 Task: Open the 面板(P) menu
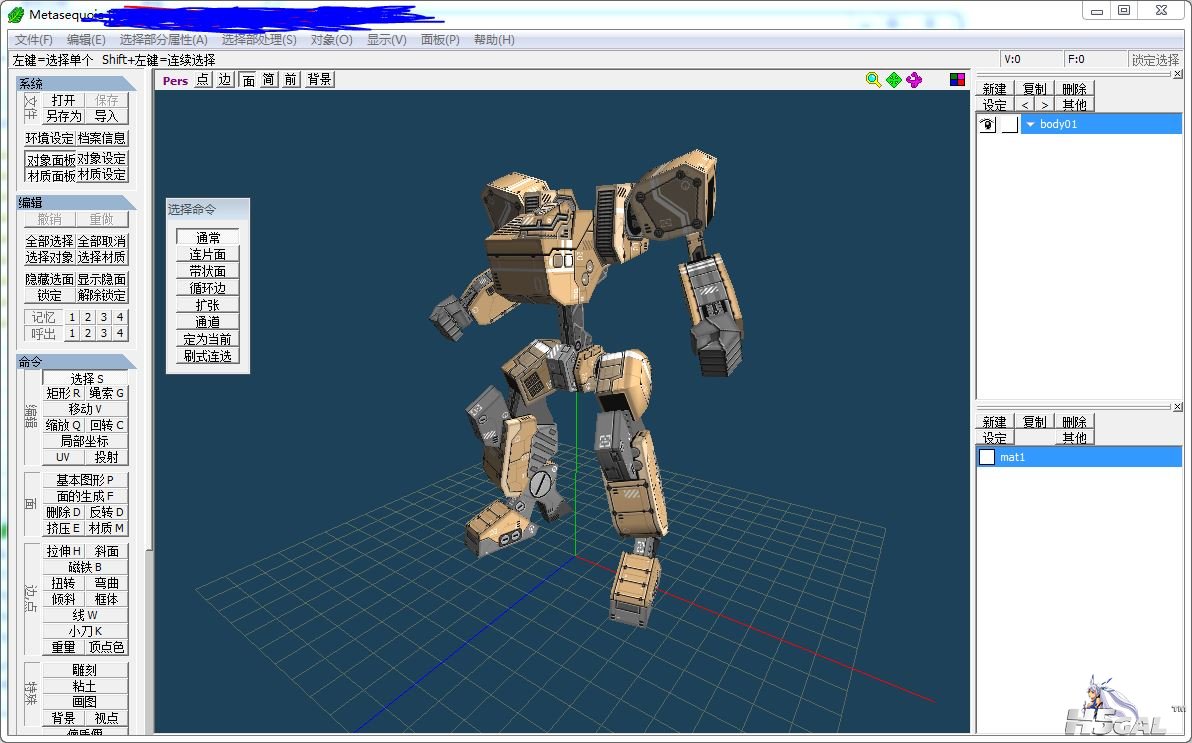[440, 40]
